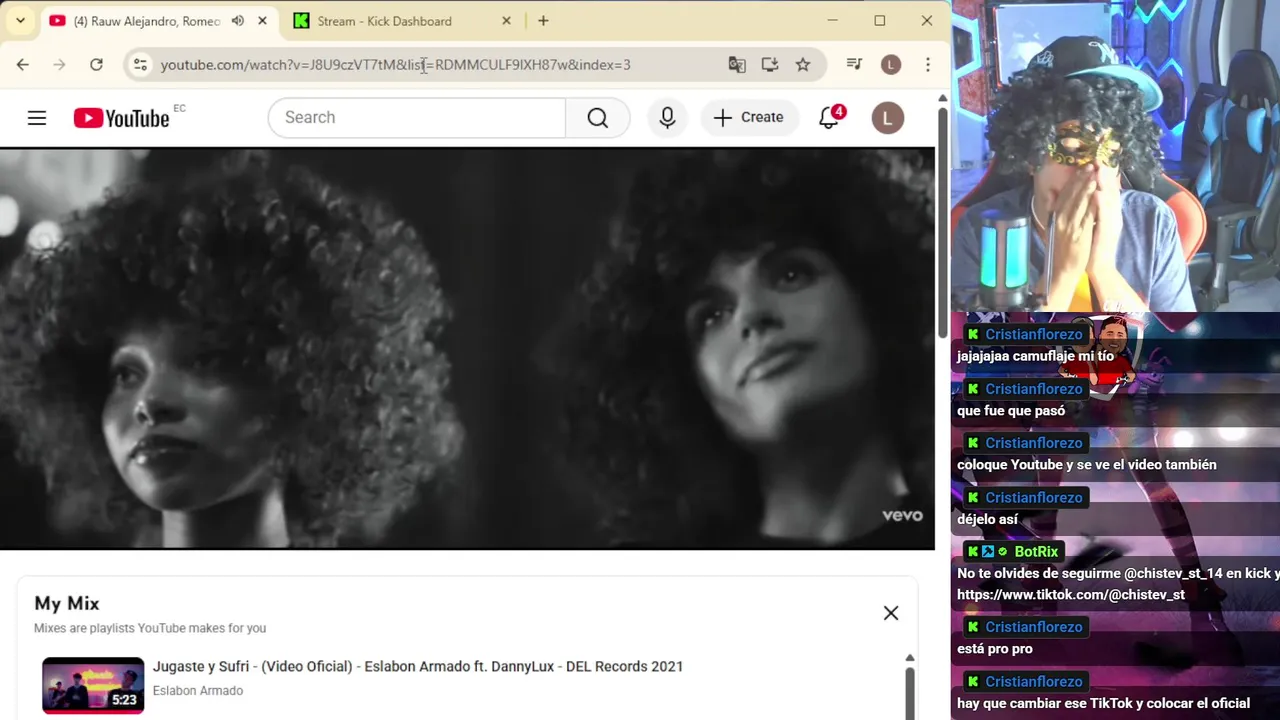Viewport: 1280px width, 720px height.
Task: Close the Rauw Alejandro YouTube tab
Action: (263, 21)
